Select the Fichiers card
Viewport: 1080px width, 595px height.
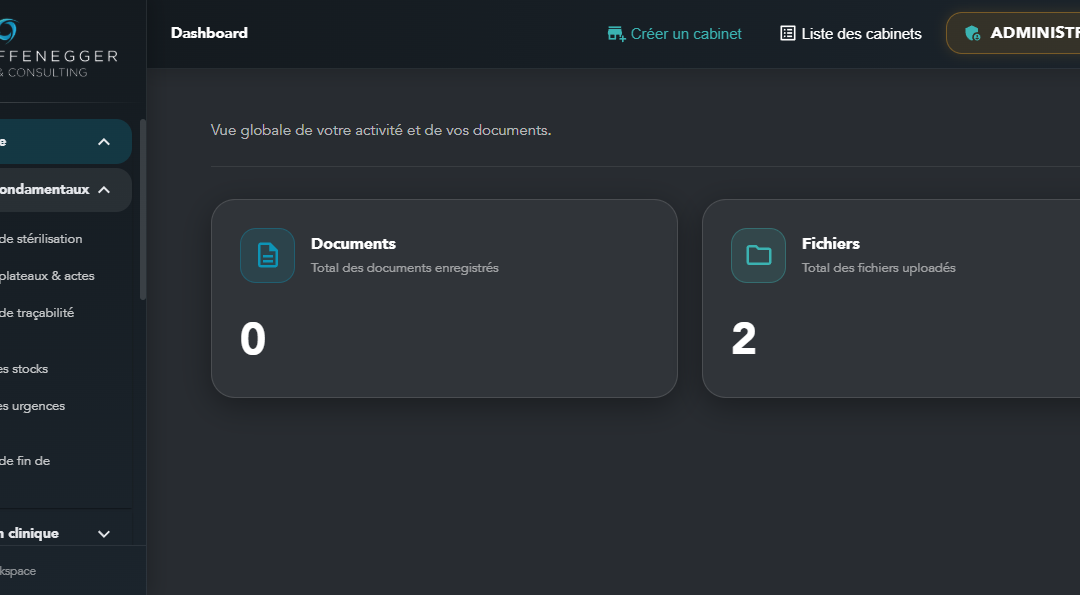tap(891, 298)
